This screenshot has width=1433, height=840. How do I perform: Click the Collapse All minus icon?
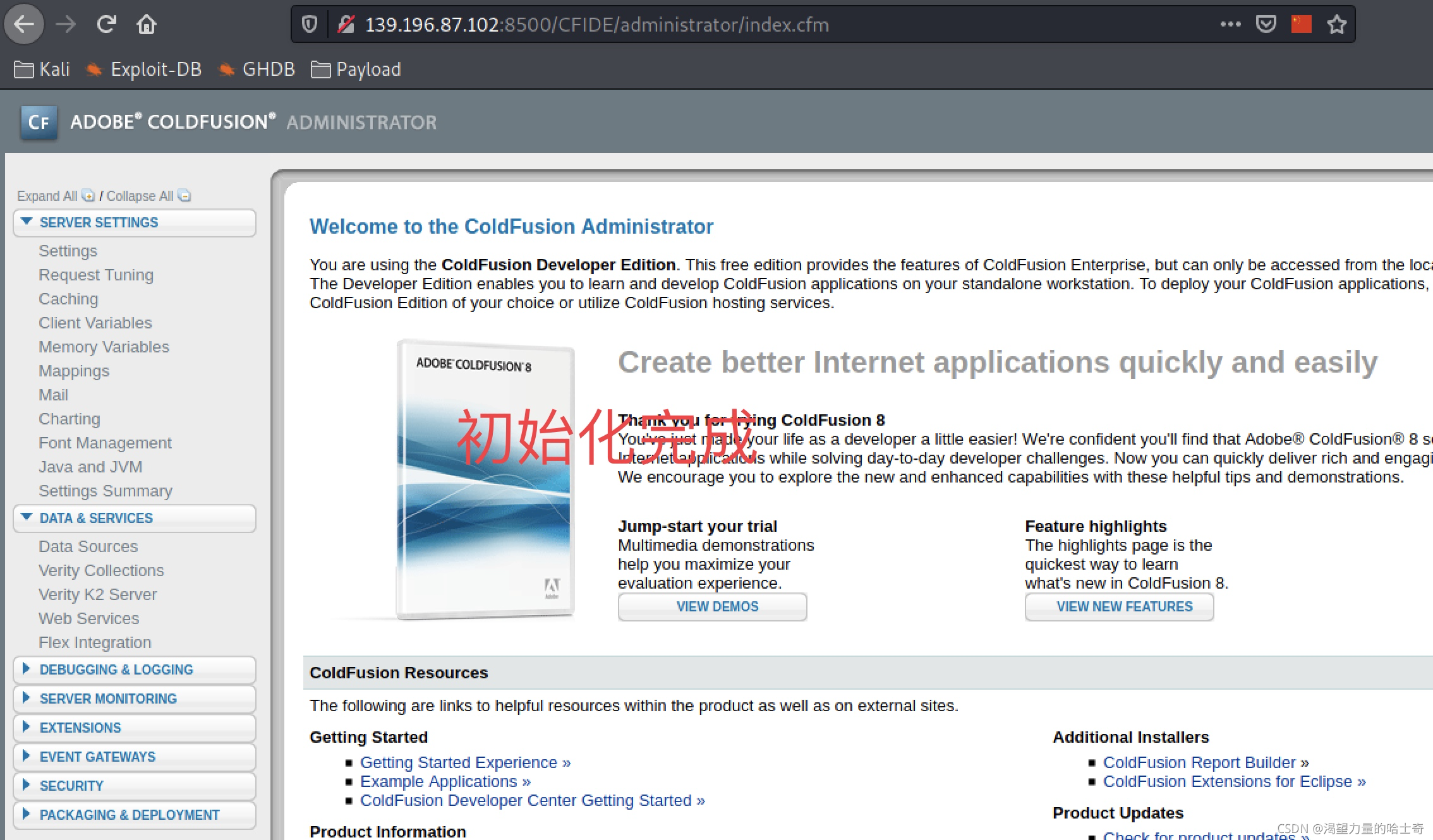point(184,196)
